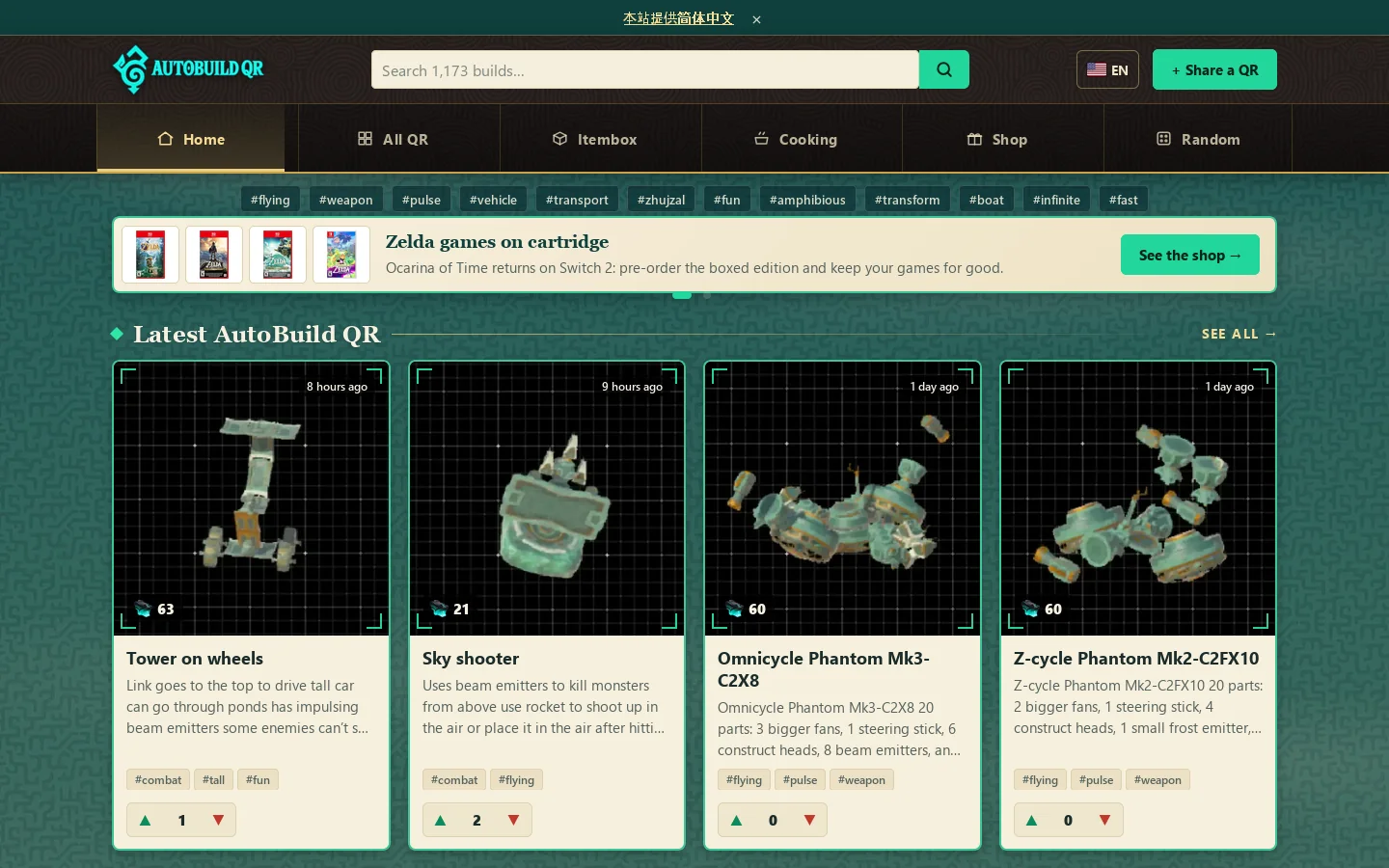Open the simplified Chinese site link
The width and height of the screenshot is (1389, 868).
tap(678, 18)
